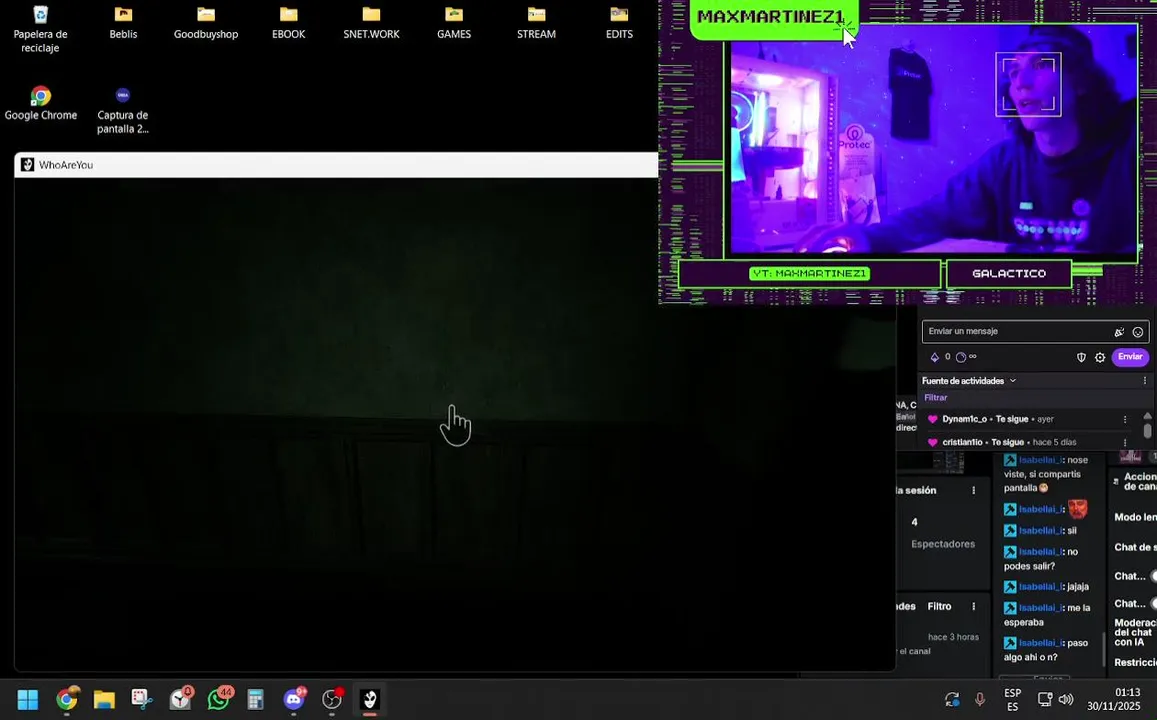
Task: Click the celebration icon in the message field
Action: [1119, 332]
